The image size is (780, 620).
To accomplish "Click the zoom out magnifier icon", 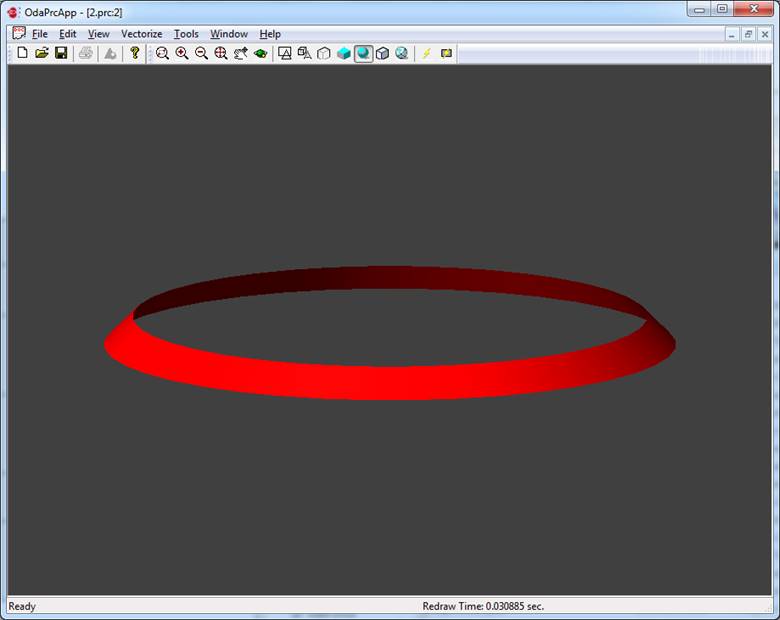I will pos(201,53).
